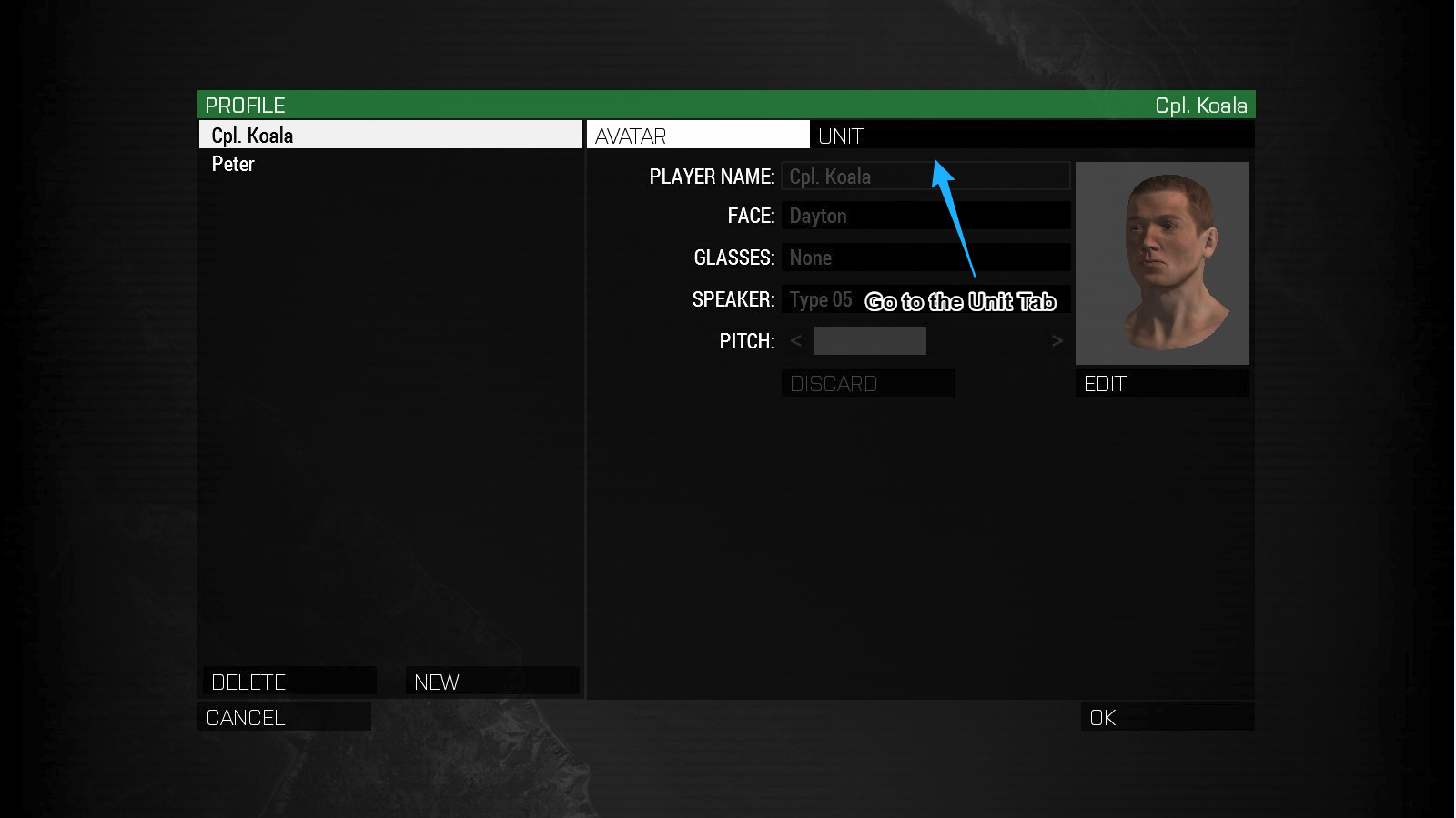
Task: Click the pitch slider handle
Action: tap(870, 341)
